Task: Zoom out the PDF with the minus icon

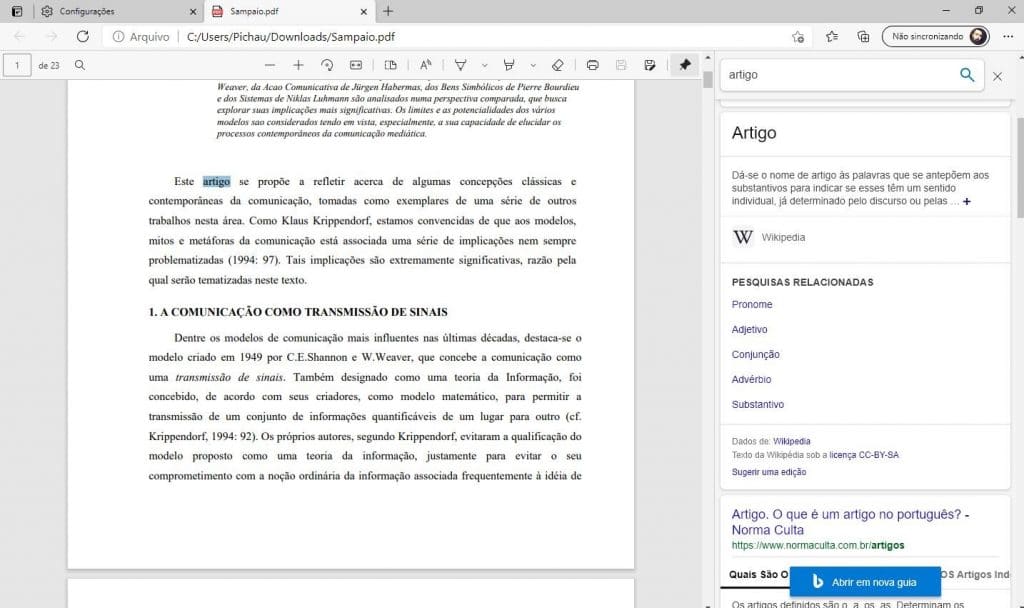Action: click(x=270, y=65)
